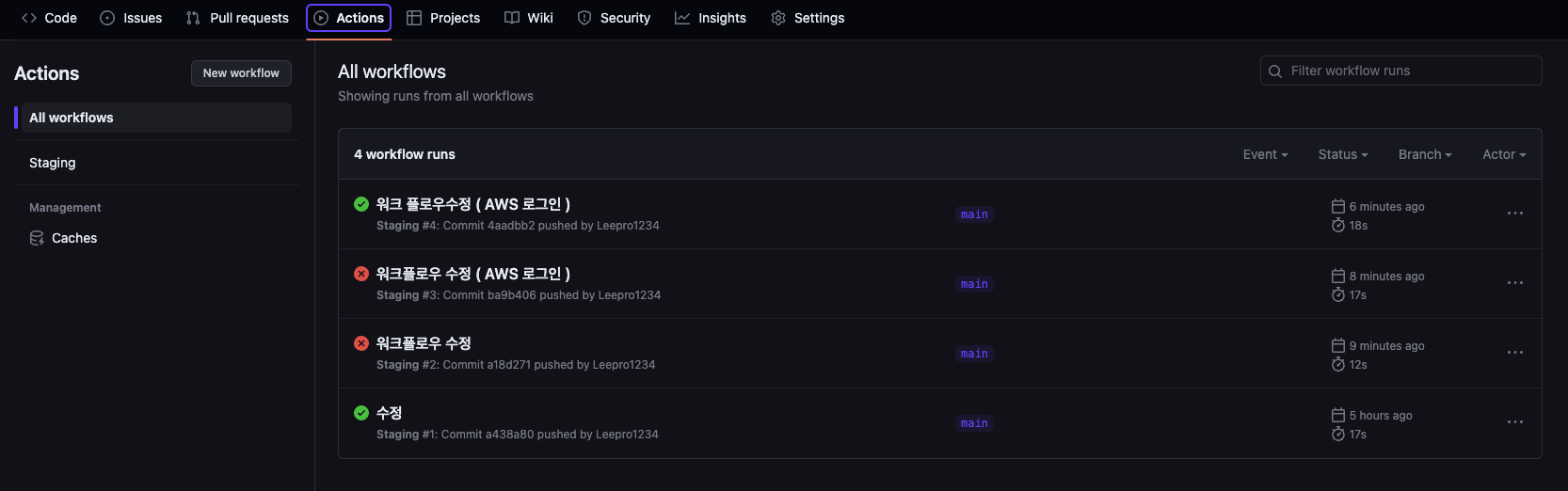The height and width of the screenshot is (491, 1568).
Task: Switch to the Pull requests tab
Action: [x=237, y=18]
